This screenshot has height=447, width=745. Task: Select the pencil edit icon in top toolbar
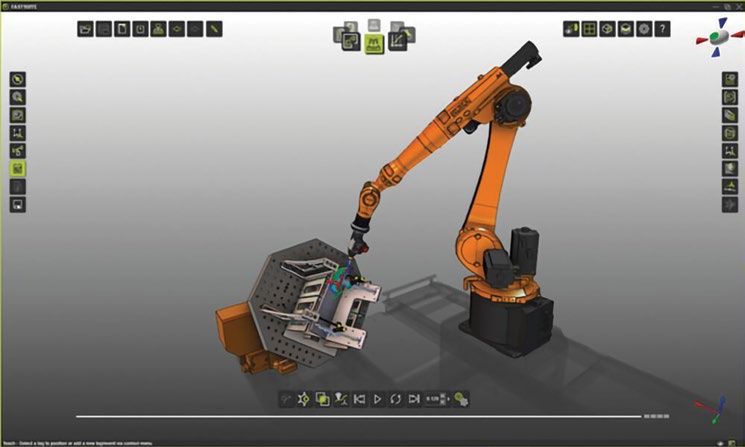[x=214, y=29]
